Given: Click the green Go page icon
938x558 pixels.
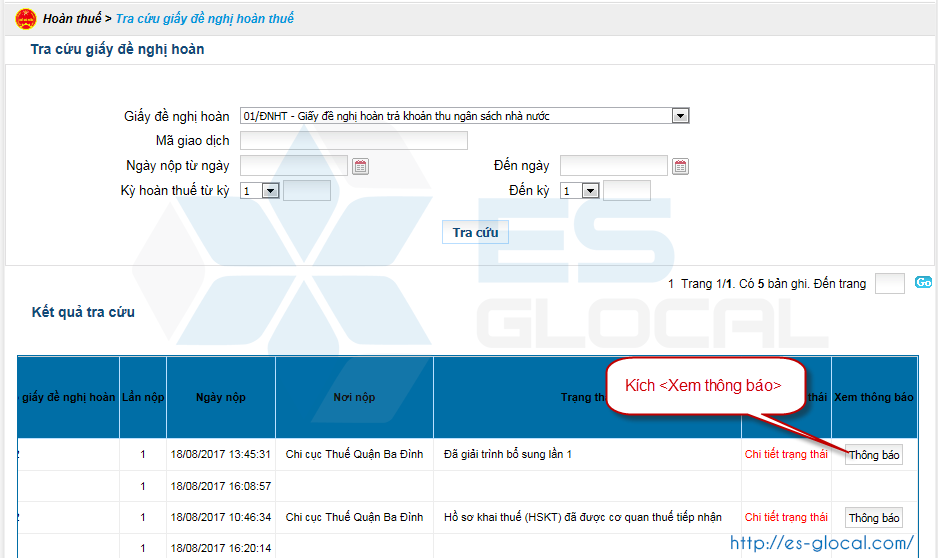Looking at the screenshot, I should (923, 282).
